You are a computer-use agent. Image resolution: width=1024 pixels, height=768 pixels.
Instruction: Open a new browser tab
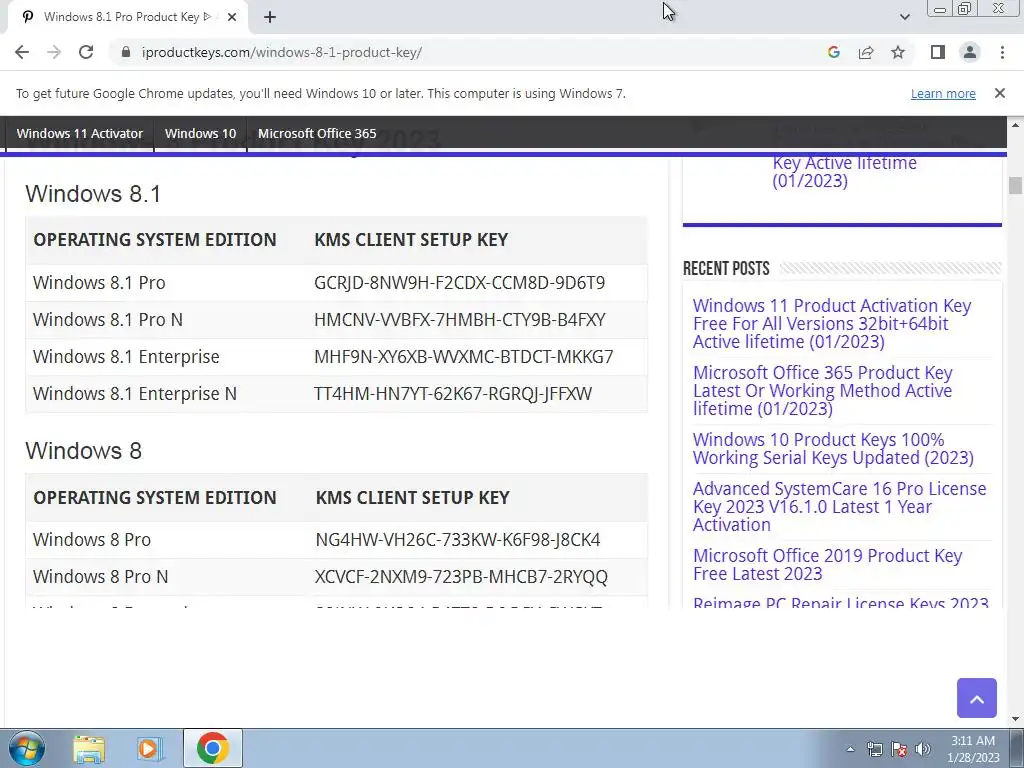pos(270,17)
